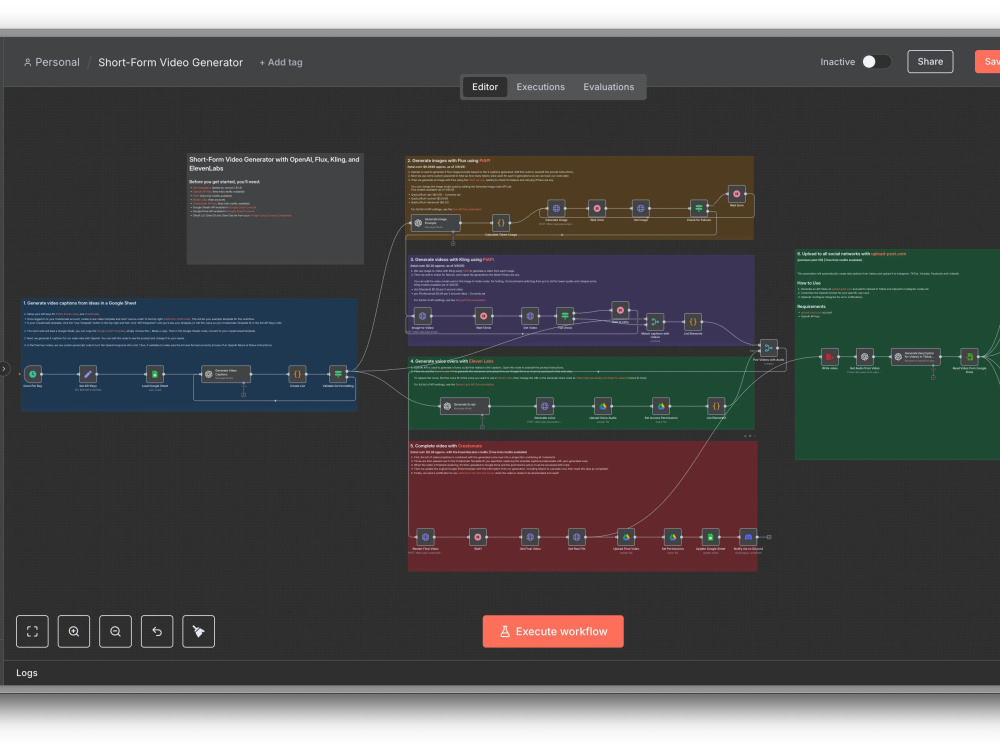Select the Wait 3min node
This screenshot has height=750, width=1000.
click(597, 209)
